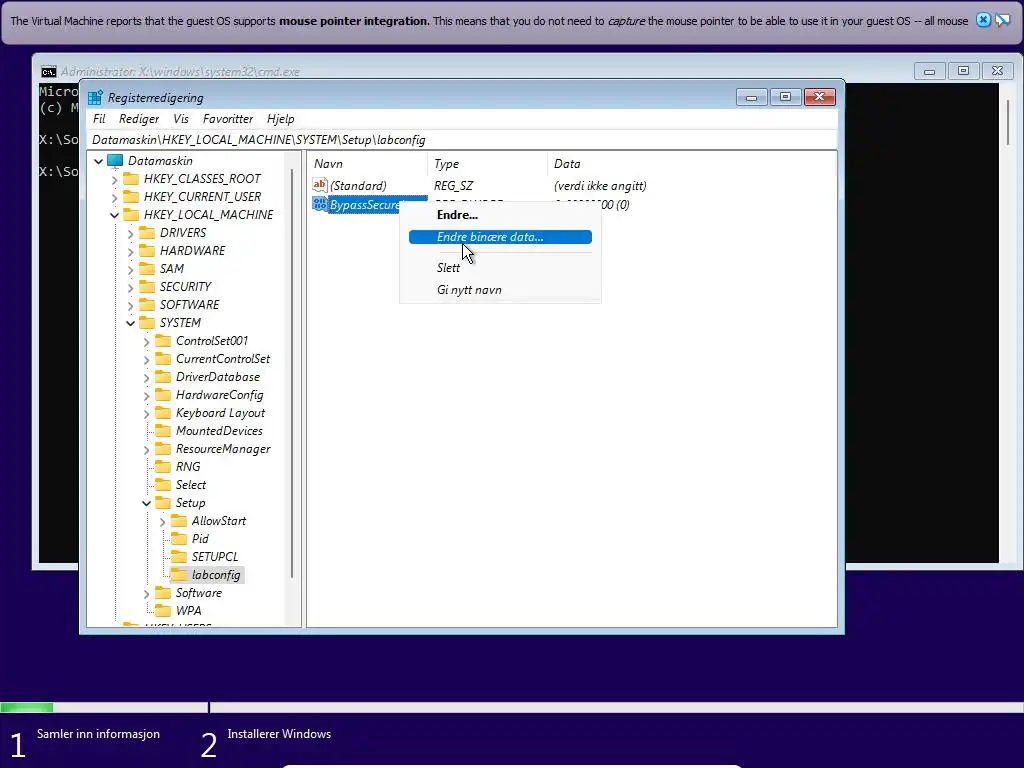The image size is (1024, 768).
Task: Close the Registerredigering window
Action: (x=820, y=97)
